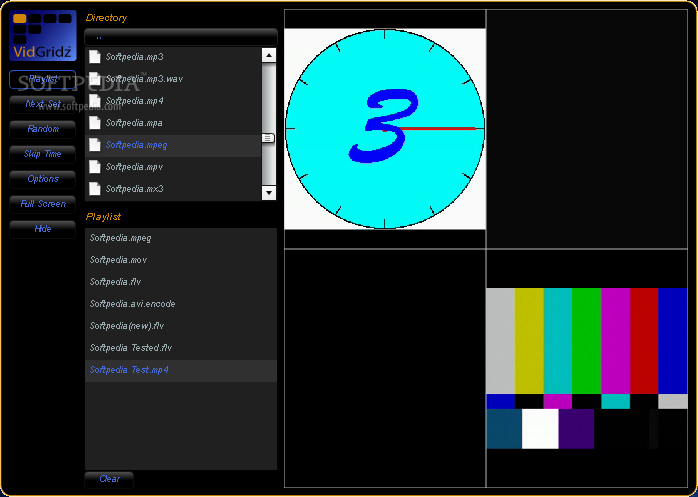Go up via the '..' directory entry

pyautogui.click(x=181, y=37)
